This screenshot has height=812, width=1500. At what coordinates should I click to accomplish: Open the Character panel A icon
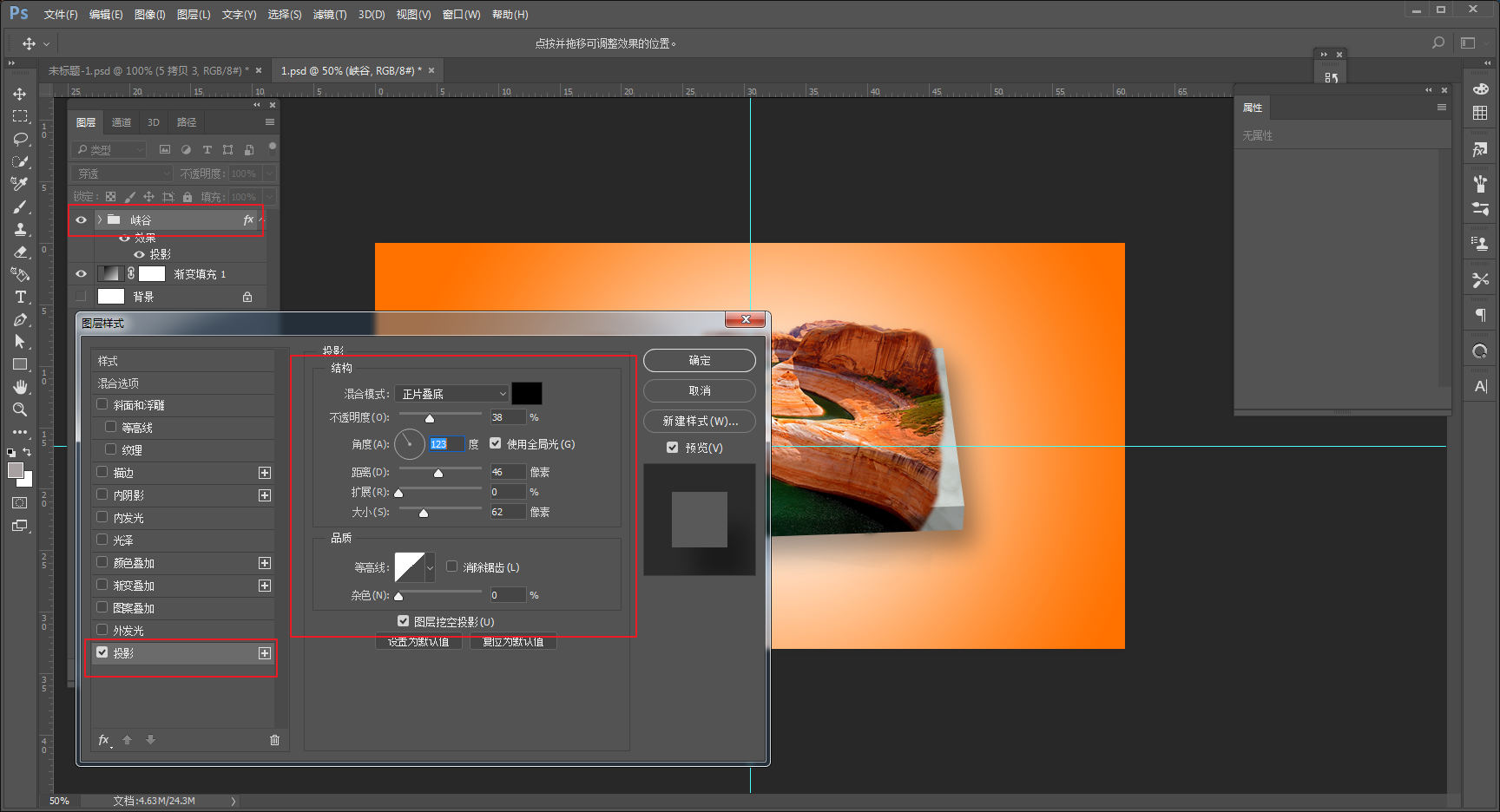click(1480, 386)
